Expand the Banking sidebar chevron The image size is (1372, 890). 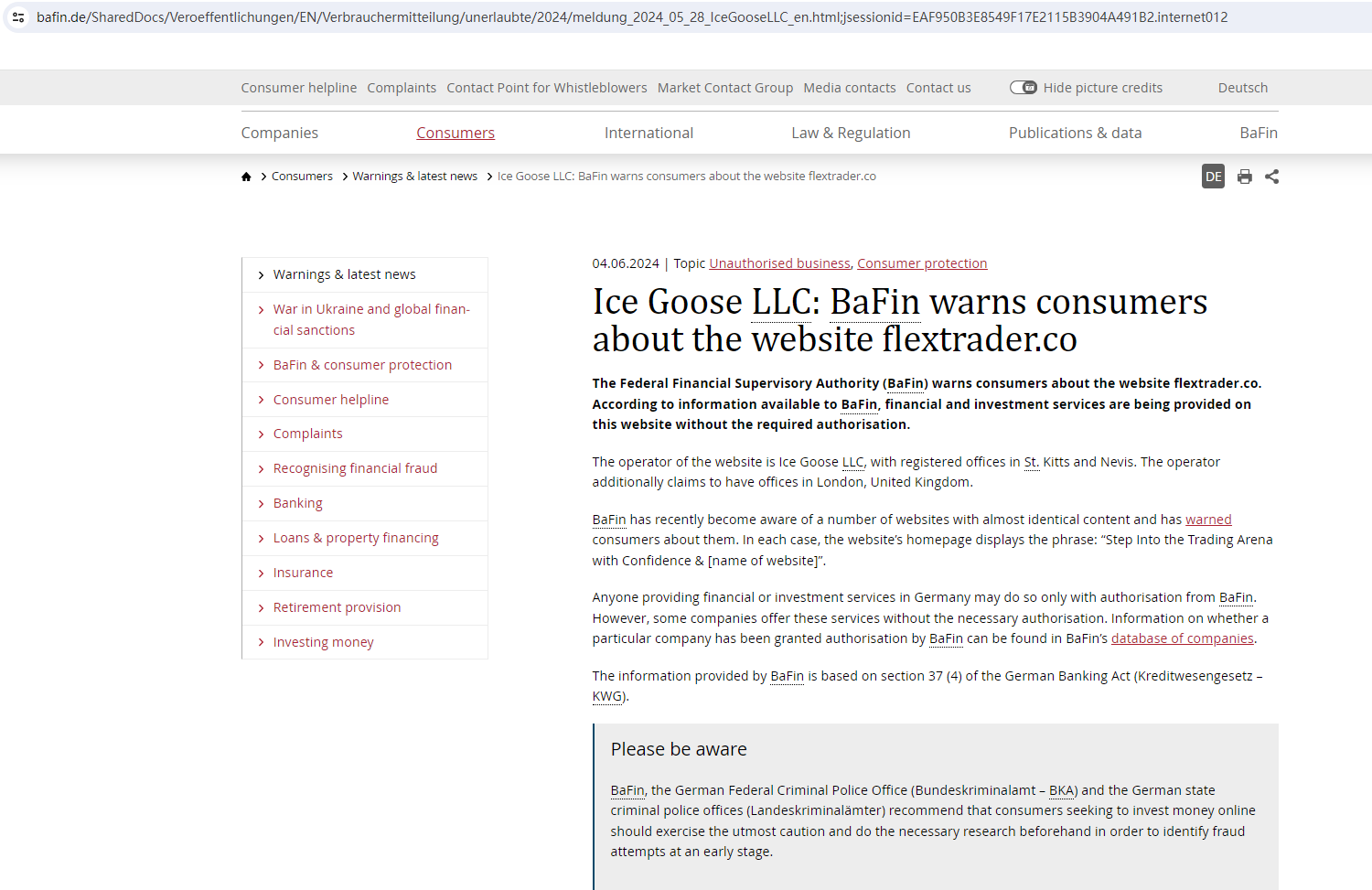point(261,504)
